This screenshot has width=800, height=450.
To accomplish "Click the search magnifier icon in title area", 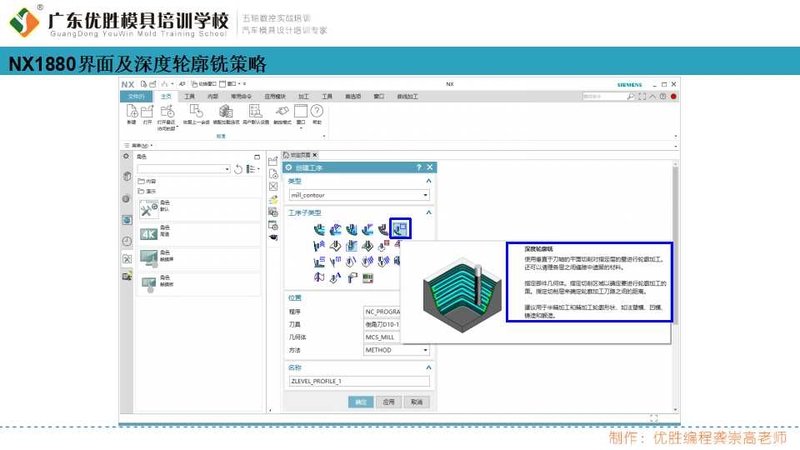I will coord(631,96).
